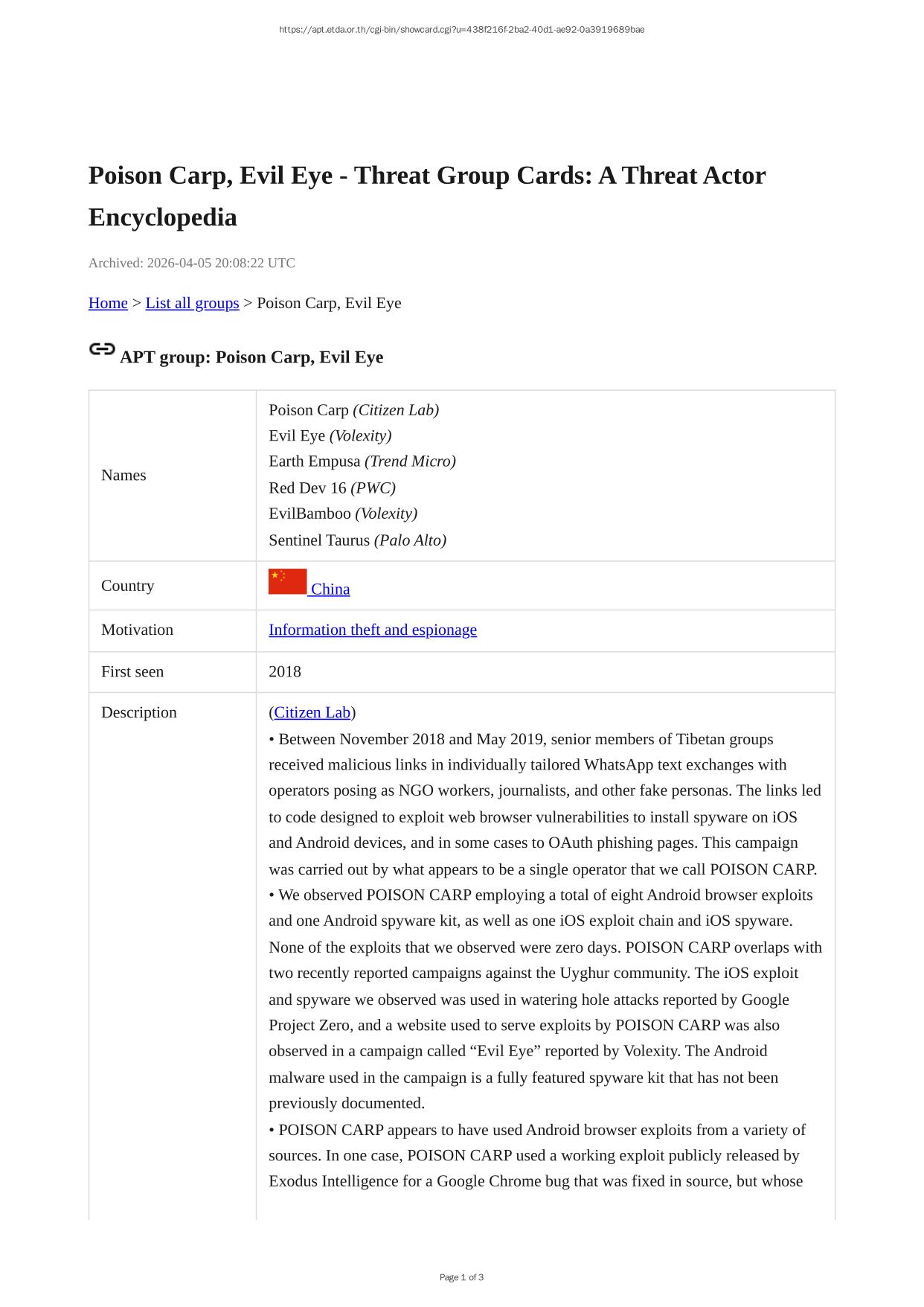
Task: Click the Description row label
Action: [x=138, y=712]
